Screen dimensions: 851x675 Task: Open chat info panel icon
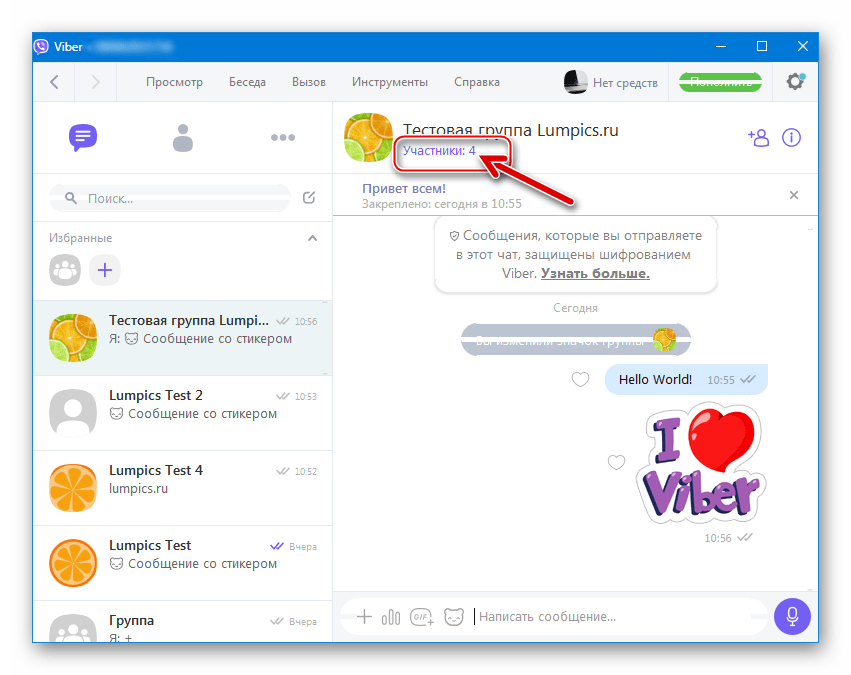point(791,138)
